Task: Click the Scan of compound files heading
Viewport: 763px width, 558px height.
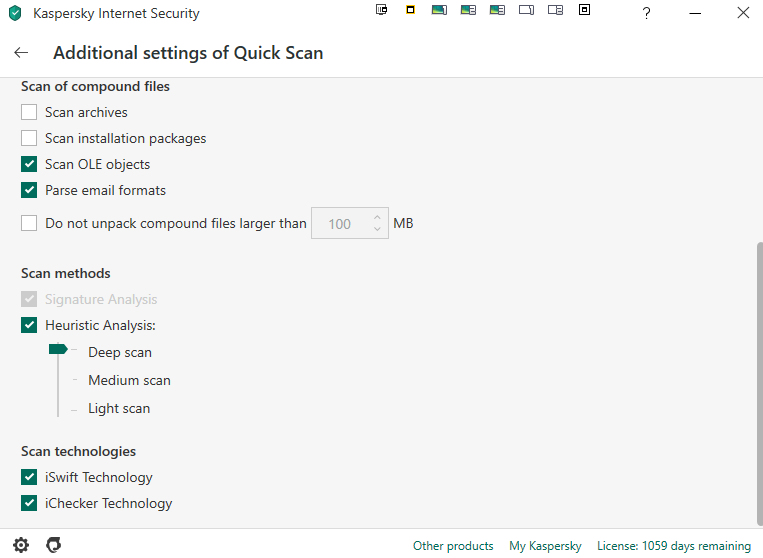Action: 95,87
